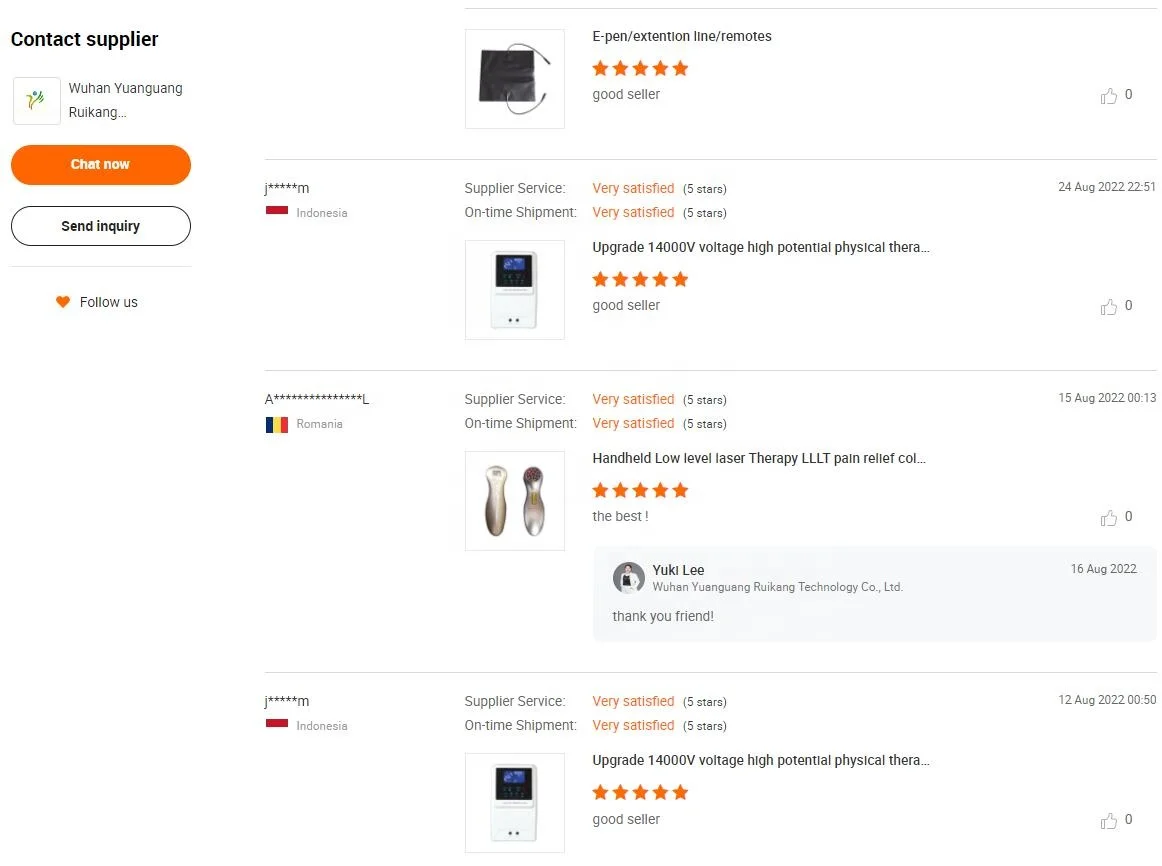Click Yuki Lee's name in the reply
Viewport: 1162px width, 866px height.
click(x=678, y=570)
